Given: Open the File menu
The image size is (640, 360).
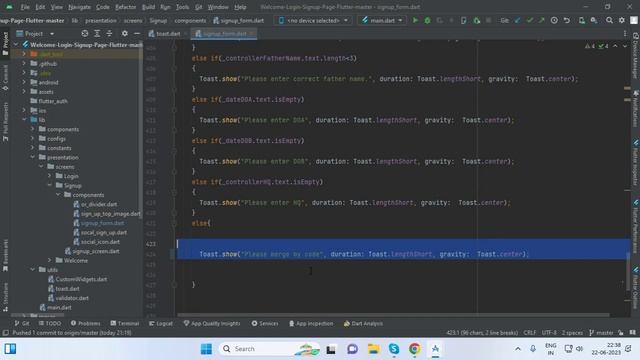Looking at the screenshot, I should 25,7.
